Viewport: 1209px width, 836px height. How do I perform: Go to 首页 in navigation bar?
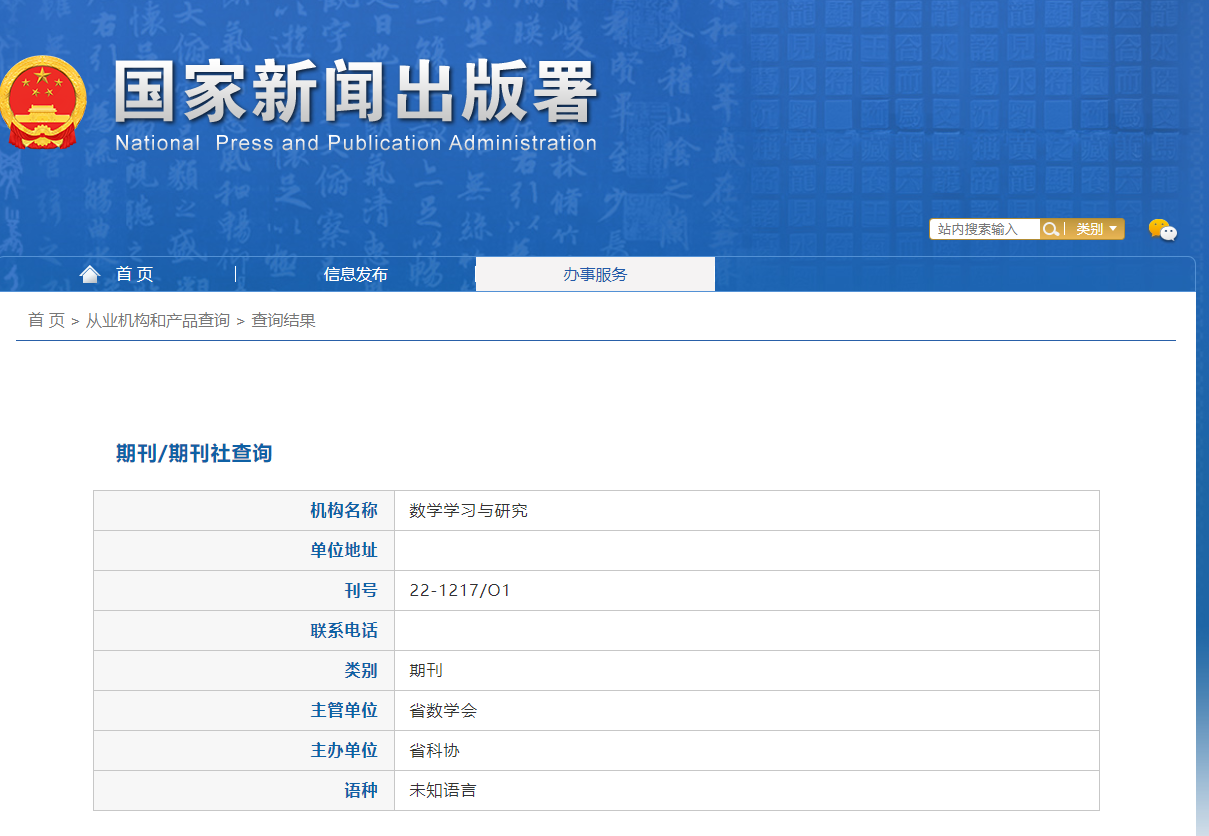pos(135,275)
